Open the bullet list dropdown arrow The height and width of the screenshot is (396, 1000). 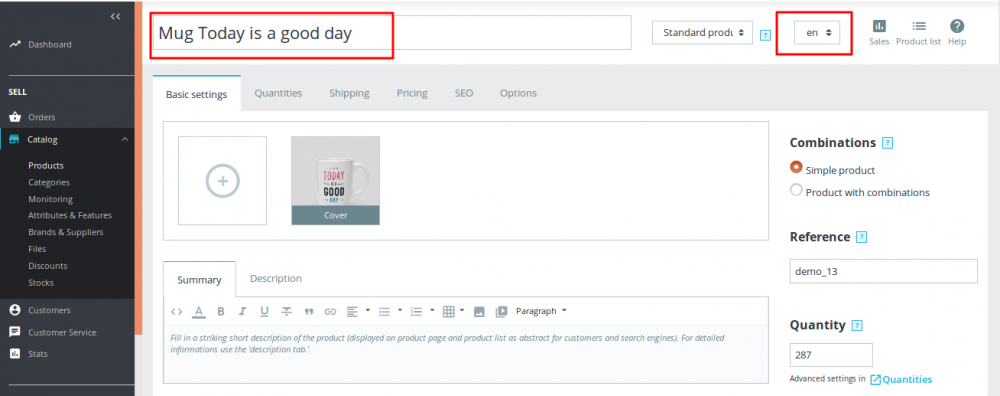coord(400,311)
